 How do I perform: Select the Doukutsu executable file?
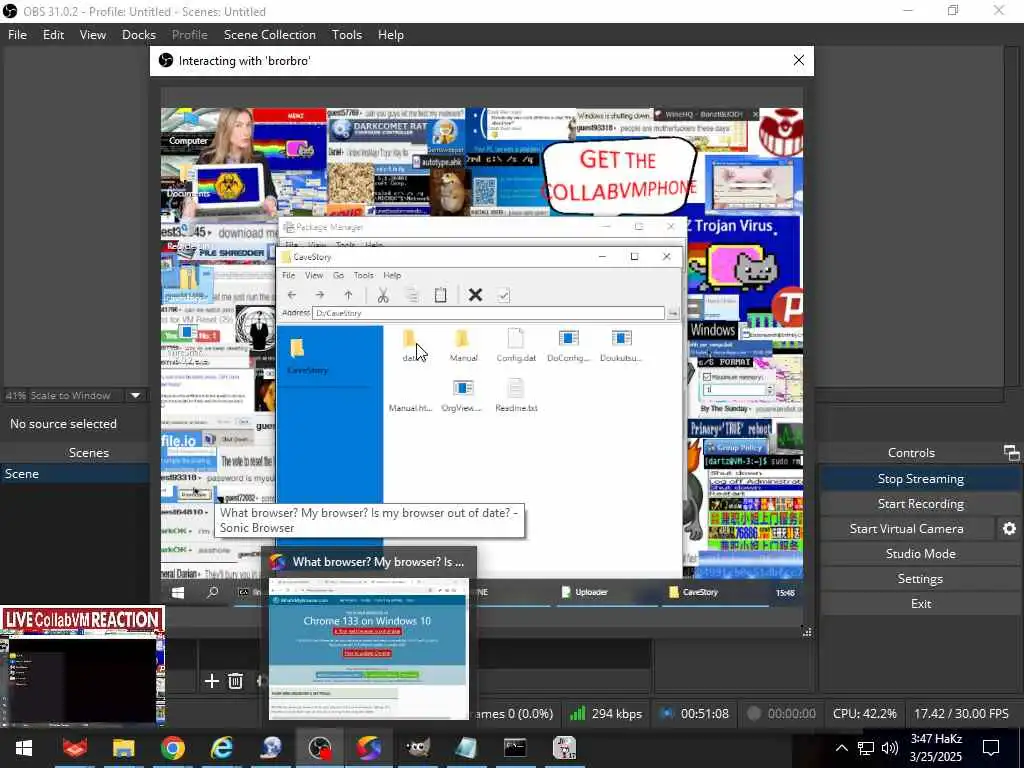click(621, 345)
